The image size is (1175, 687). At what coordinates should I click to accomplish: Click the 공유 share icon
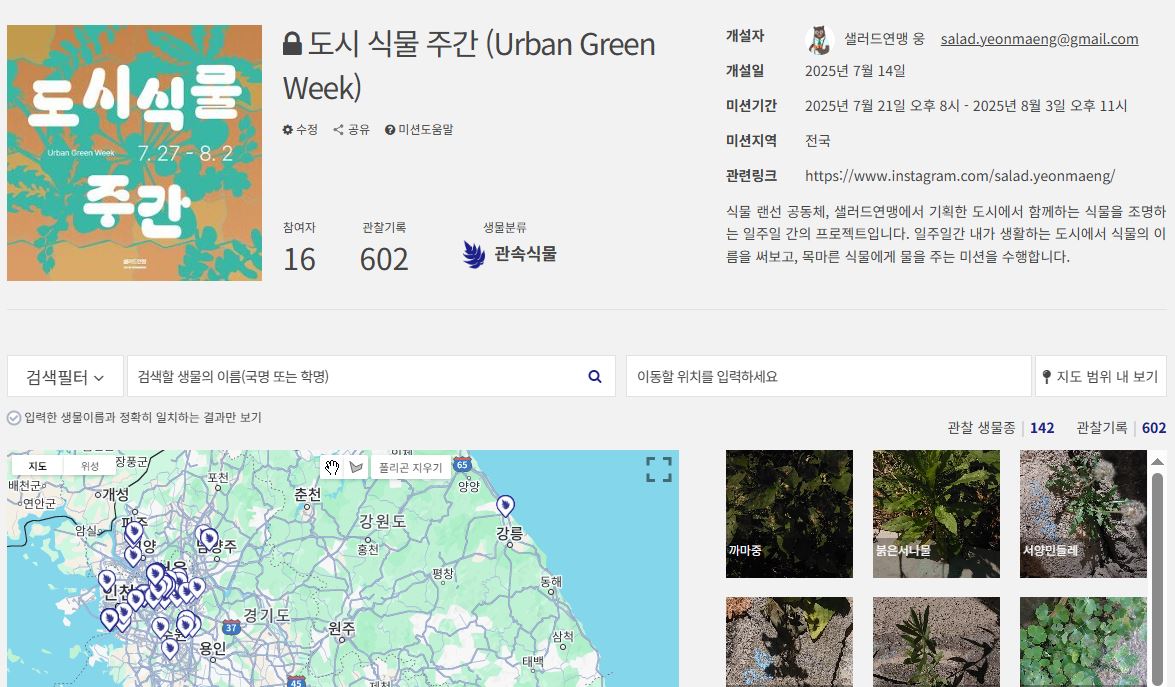coord(339,130)
